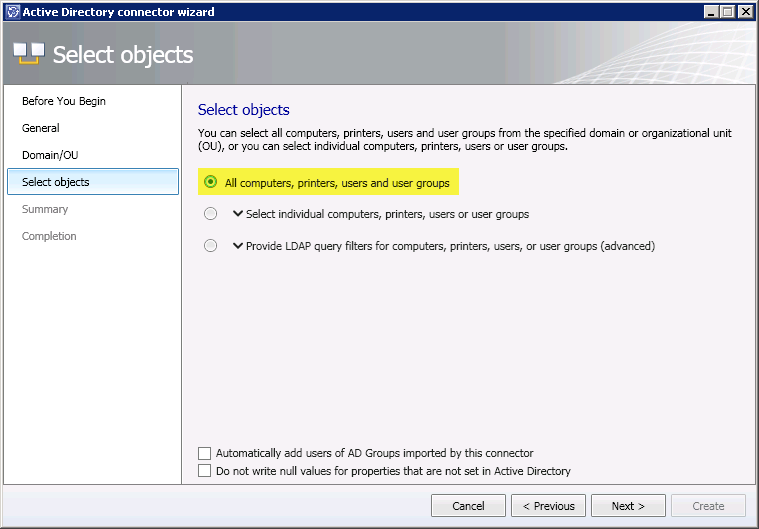Go to the Before You Begin step
The width and height of the screenshot is (759, 529).
[64, 101]
